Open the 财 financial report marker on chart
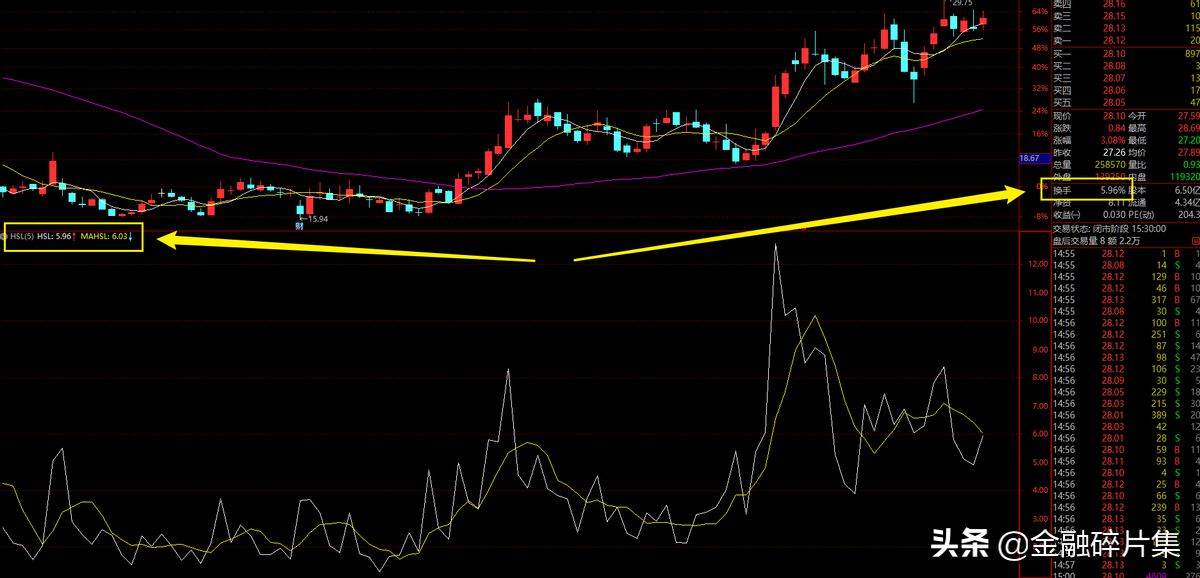This screenshot has width=1200, height=578. click(299, 226)
